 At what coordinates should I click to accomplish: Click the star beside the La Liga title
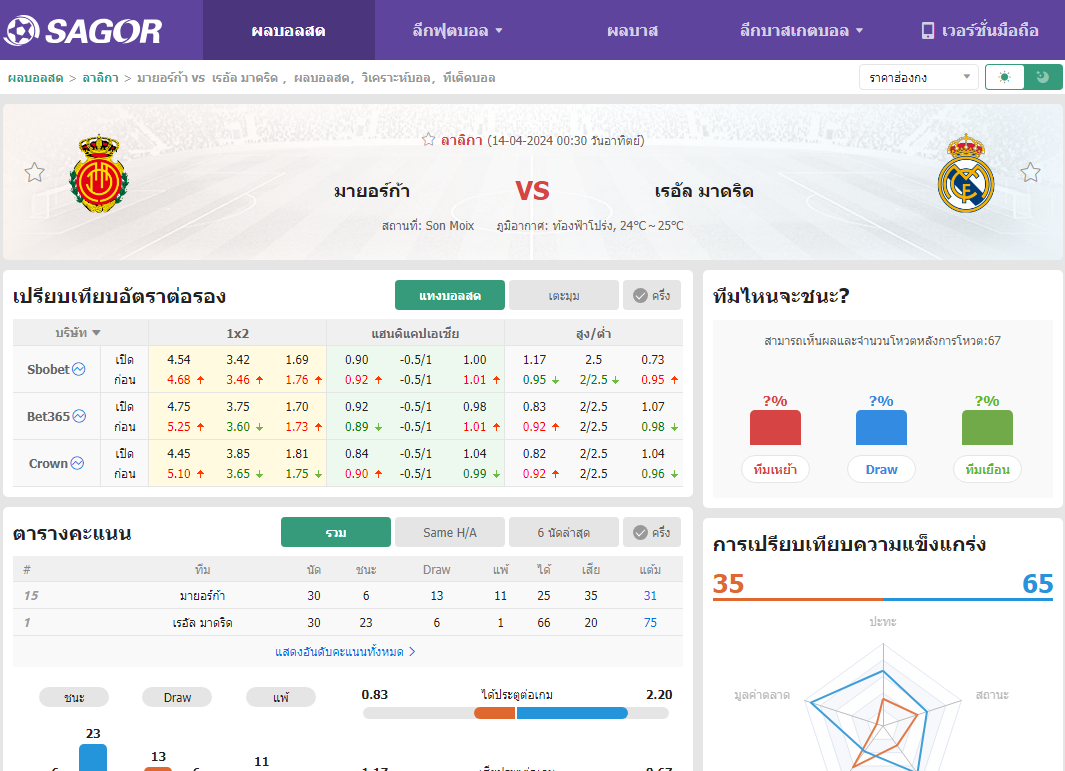tap(429, 140)
